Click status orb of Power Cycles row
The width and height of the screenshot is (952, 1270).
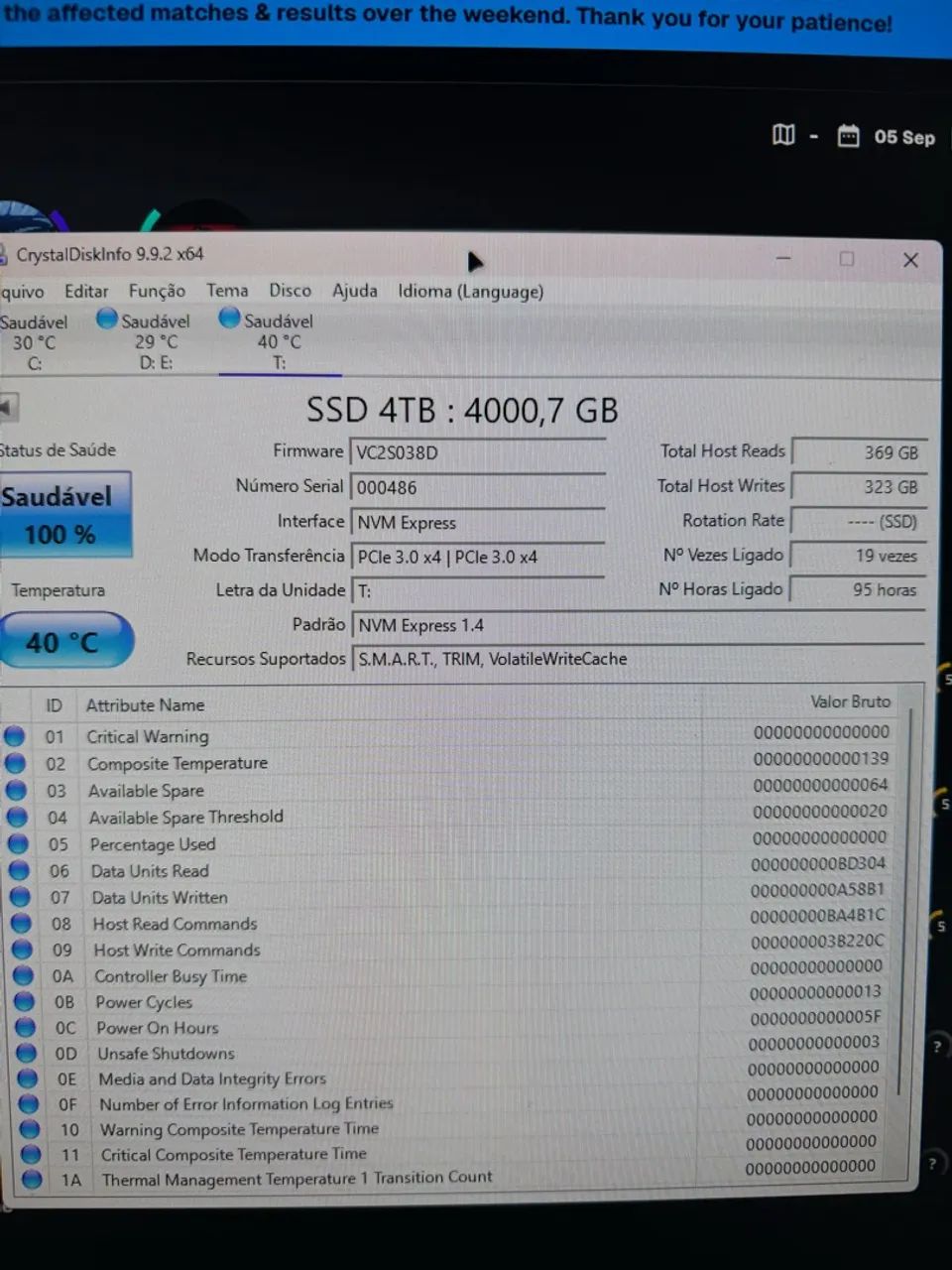(24, 1001)
